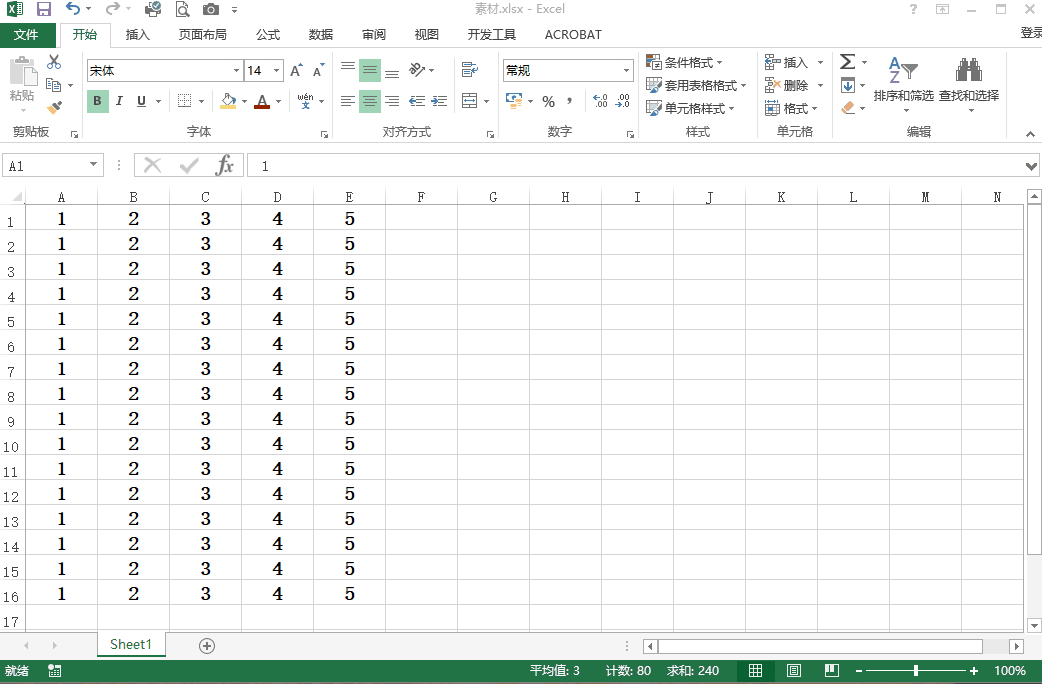Select all cells with corner triangle
The image size is (1042, 684).
coord(16,197)
